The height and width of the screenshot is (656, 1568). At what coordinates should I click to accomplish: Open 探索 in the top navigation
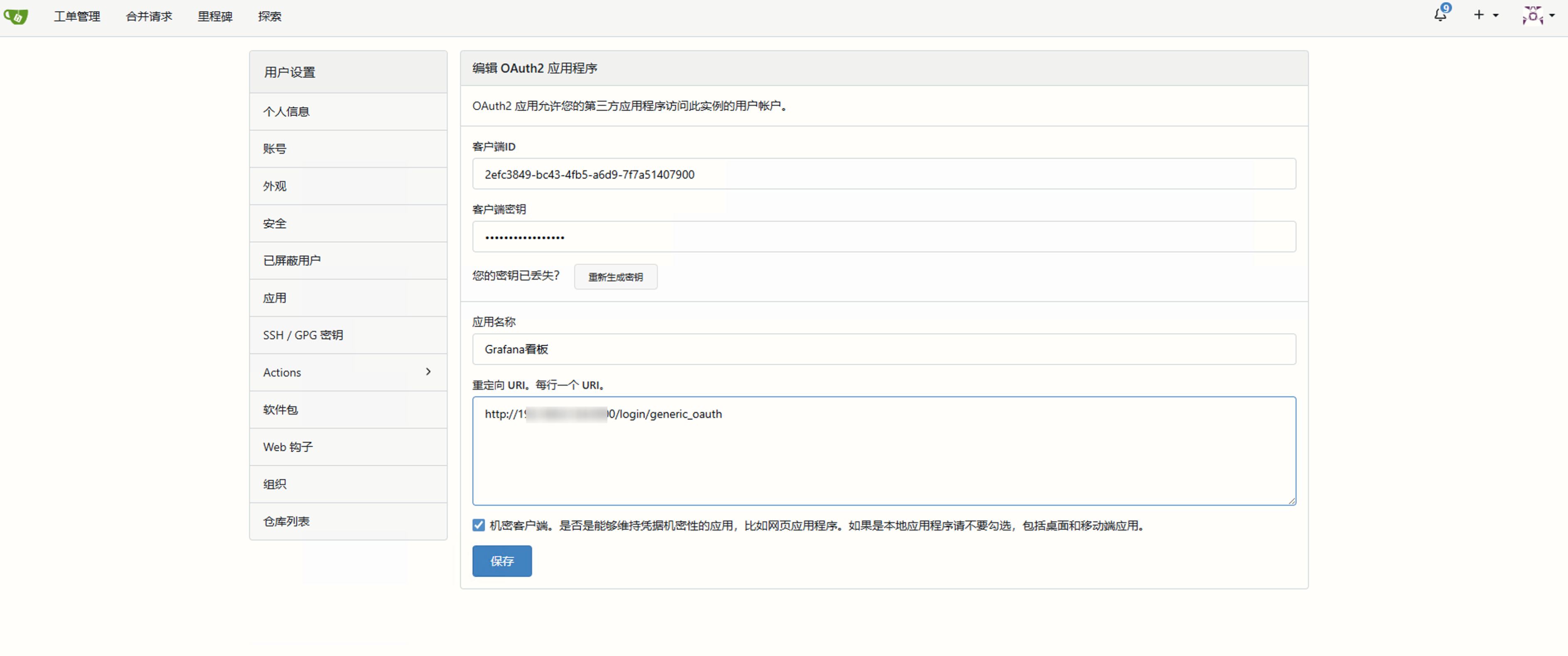(270, 17)
